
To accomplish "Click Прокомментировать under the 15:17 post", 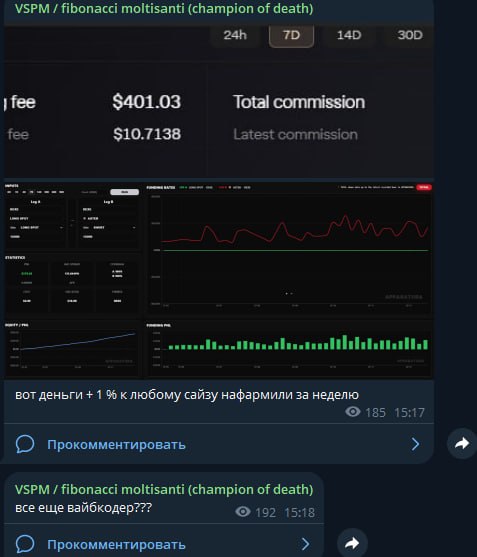I will point(116,444).
